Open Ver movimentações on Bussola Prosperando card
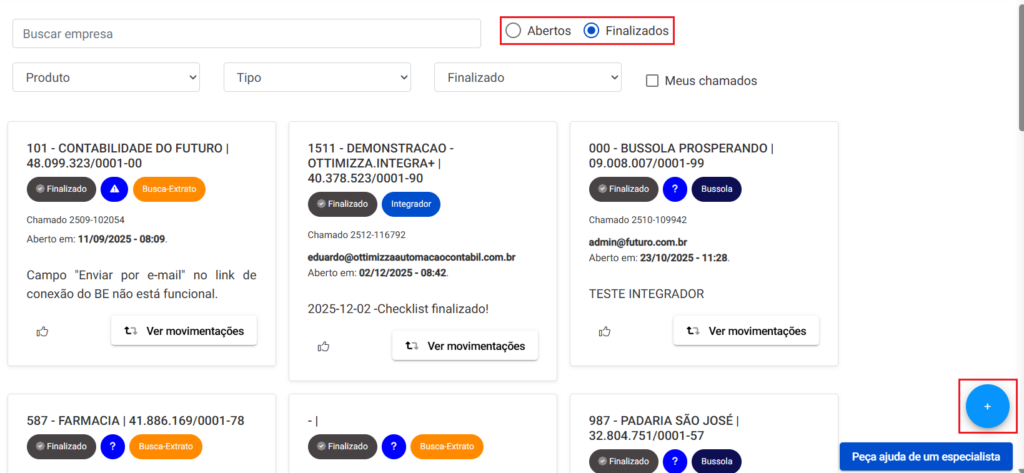Screen dimensions: 1024x473 click(x=746, y=331)
